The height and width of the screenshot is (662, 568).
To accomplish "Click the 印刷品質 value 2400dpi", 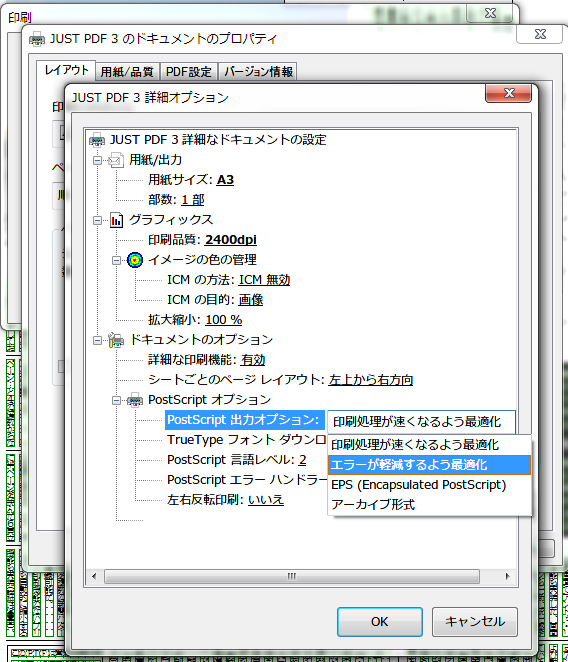I will click(x=231, y=240).
